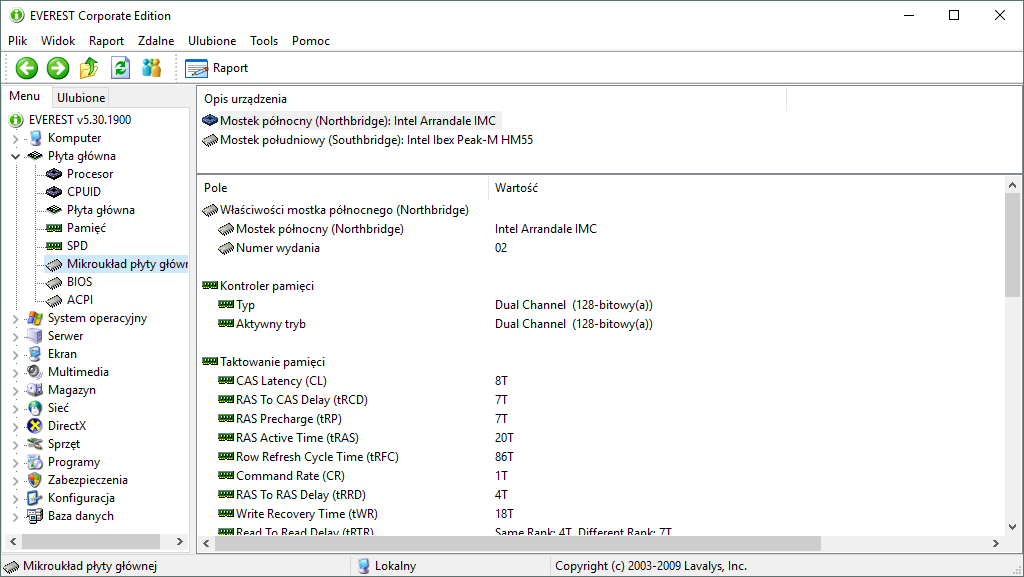Collapse the Płyta główna tree node
Viewport: 1024px width, 577px height.
pyautogui.click(x=16, y=156)
